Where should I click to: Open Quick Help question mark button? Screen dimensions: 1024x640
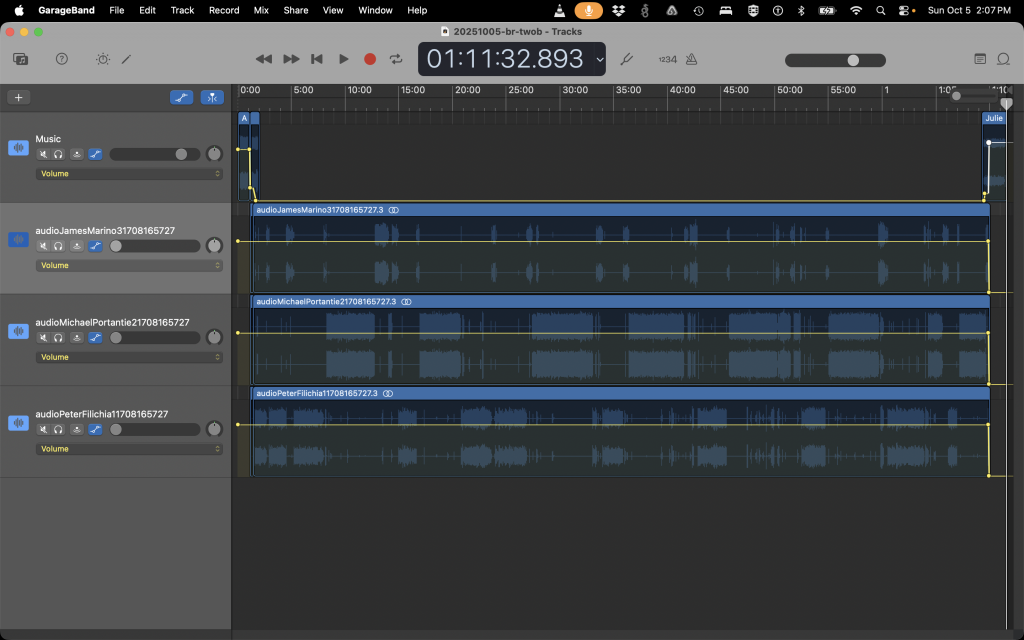point(62,59)
